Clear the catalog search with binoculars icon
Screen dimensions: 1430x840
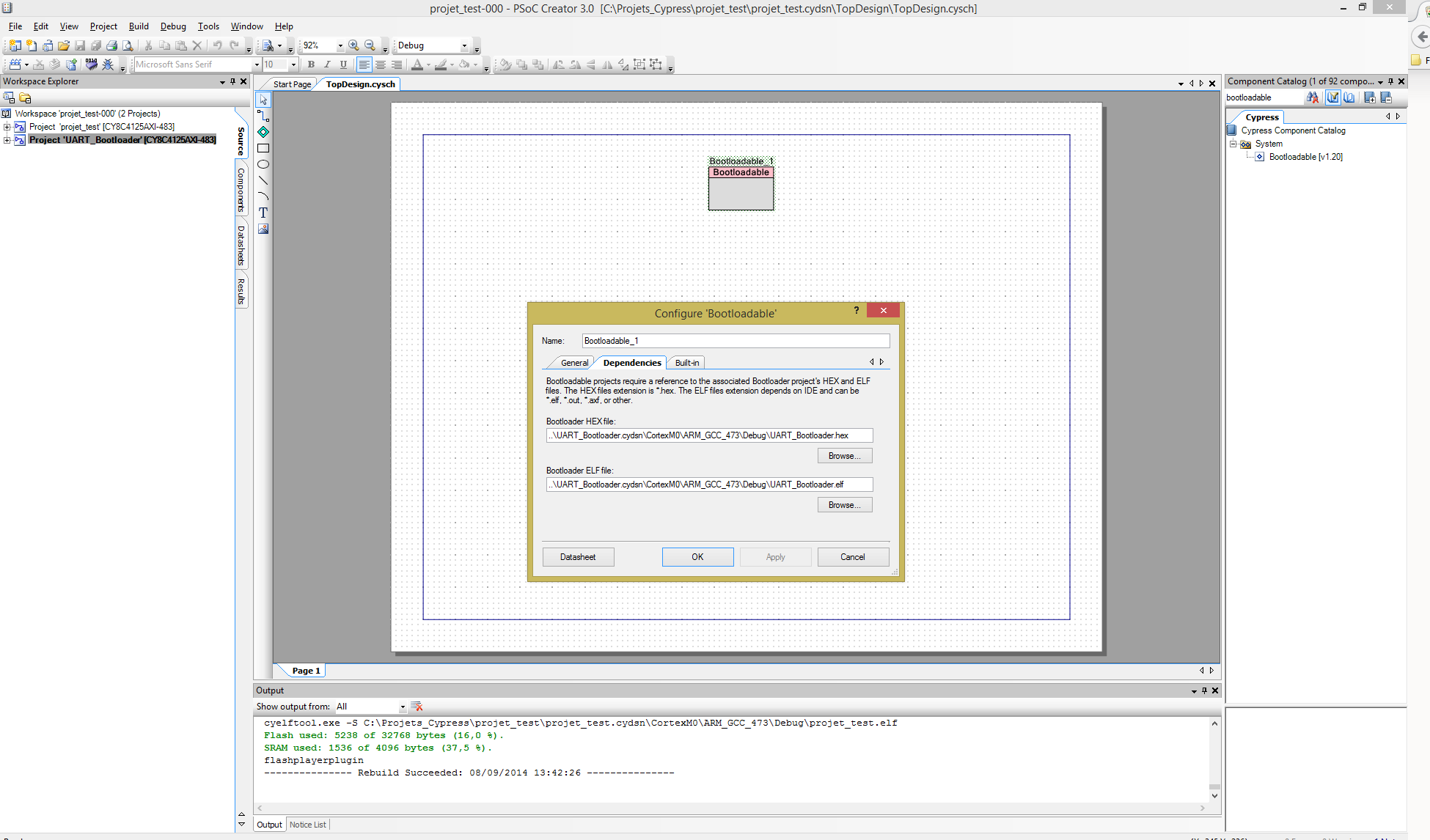[x=1312, y=97]
